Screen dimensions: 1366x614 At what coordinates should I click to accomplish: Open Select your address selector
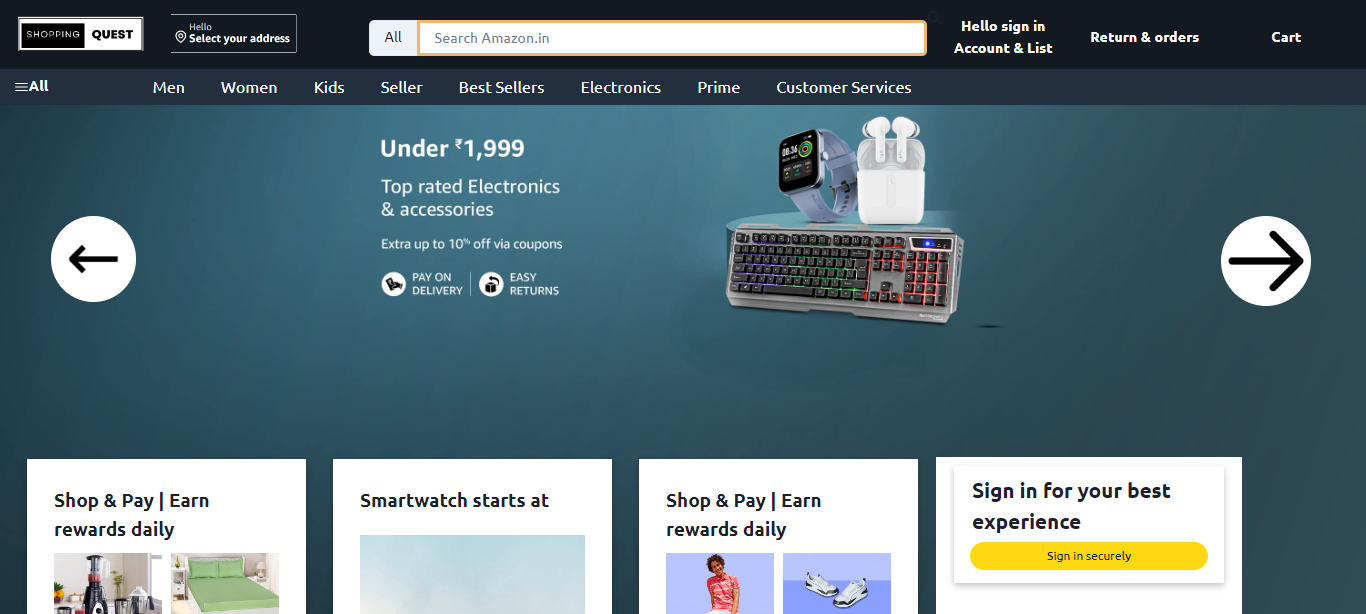coord(234,34)
